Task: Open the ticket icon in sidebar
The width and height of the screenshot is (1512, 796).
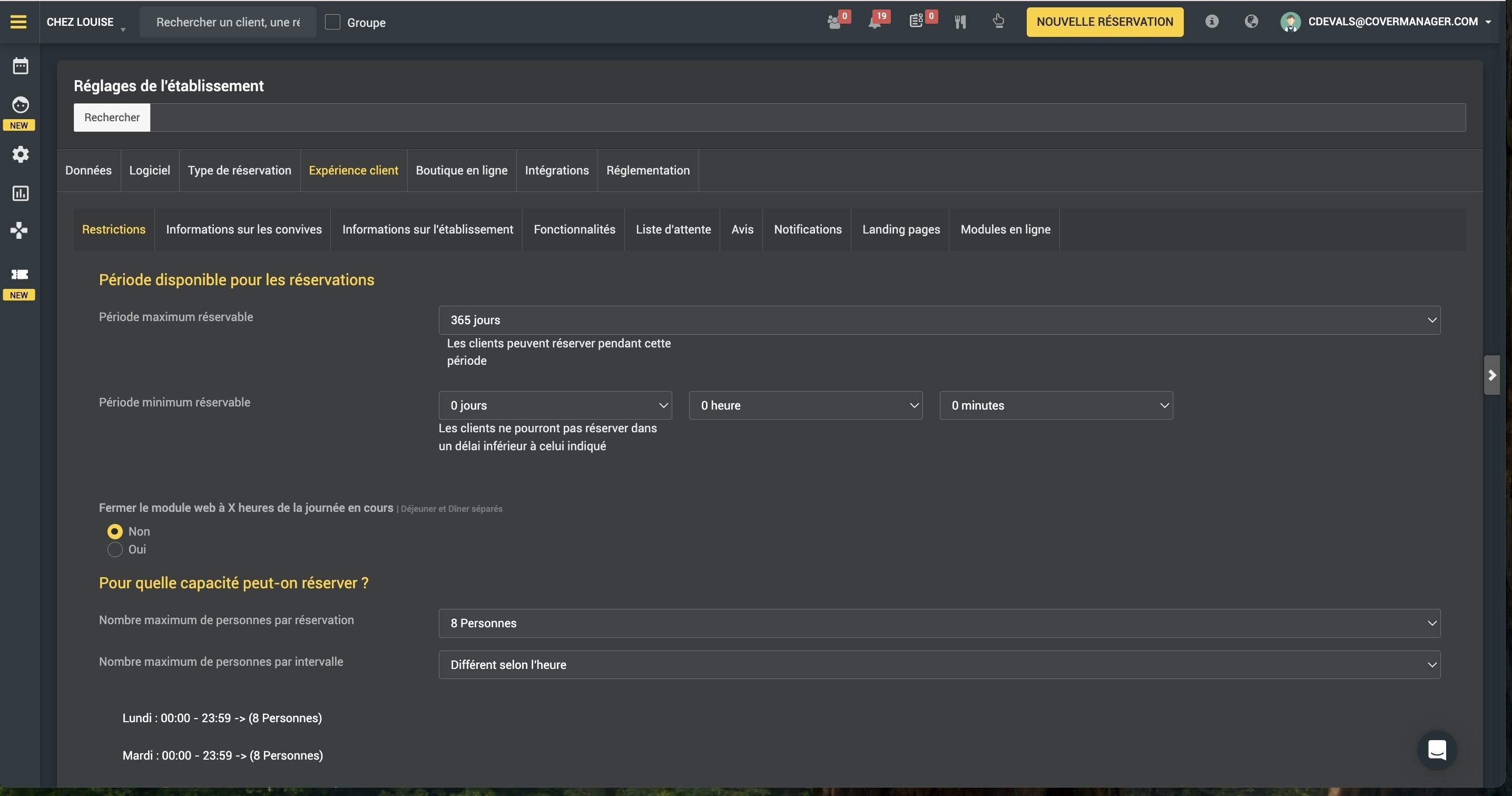Action: pos(19,274)
